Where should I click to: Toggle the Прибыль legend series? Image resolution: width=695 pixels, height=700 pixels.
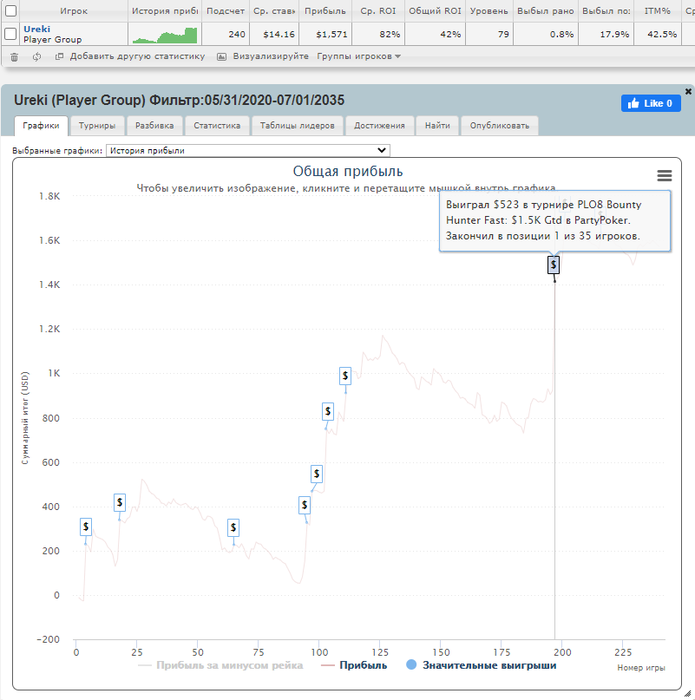[x=354, y=665]
